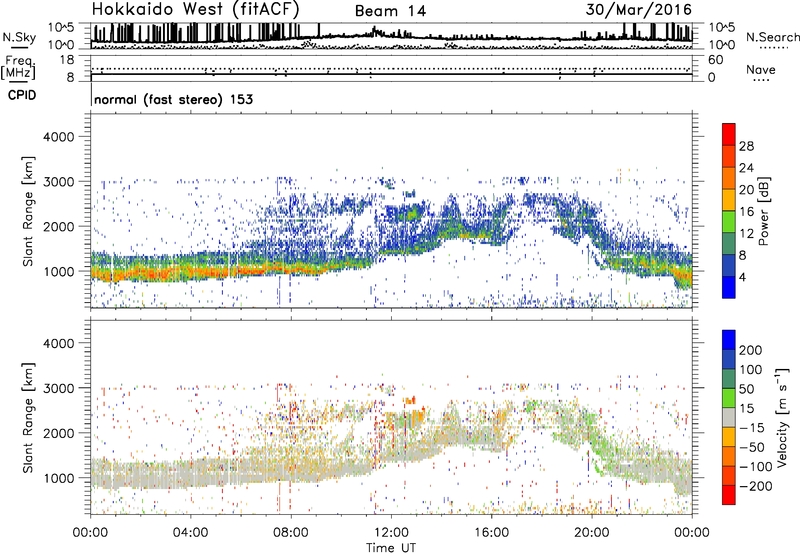Click the 'N.Sky' legend label
The image size is (800, 554).
19,37
